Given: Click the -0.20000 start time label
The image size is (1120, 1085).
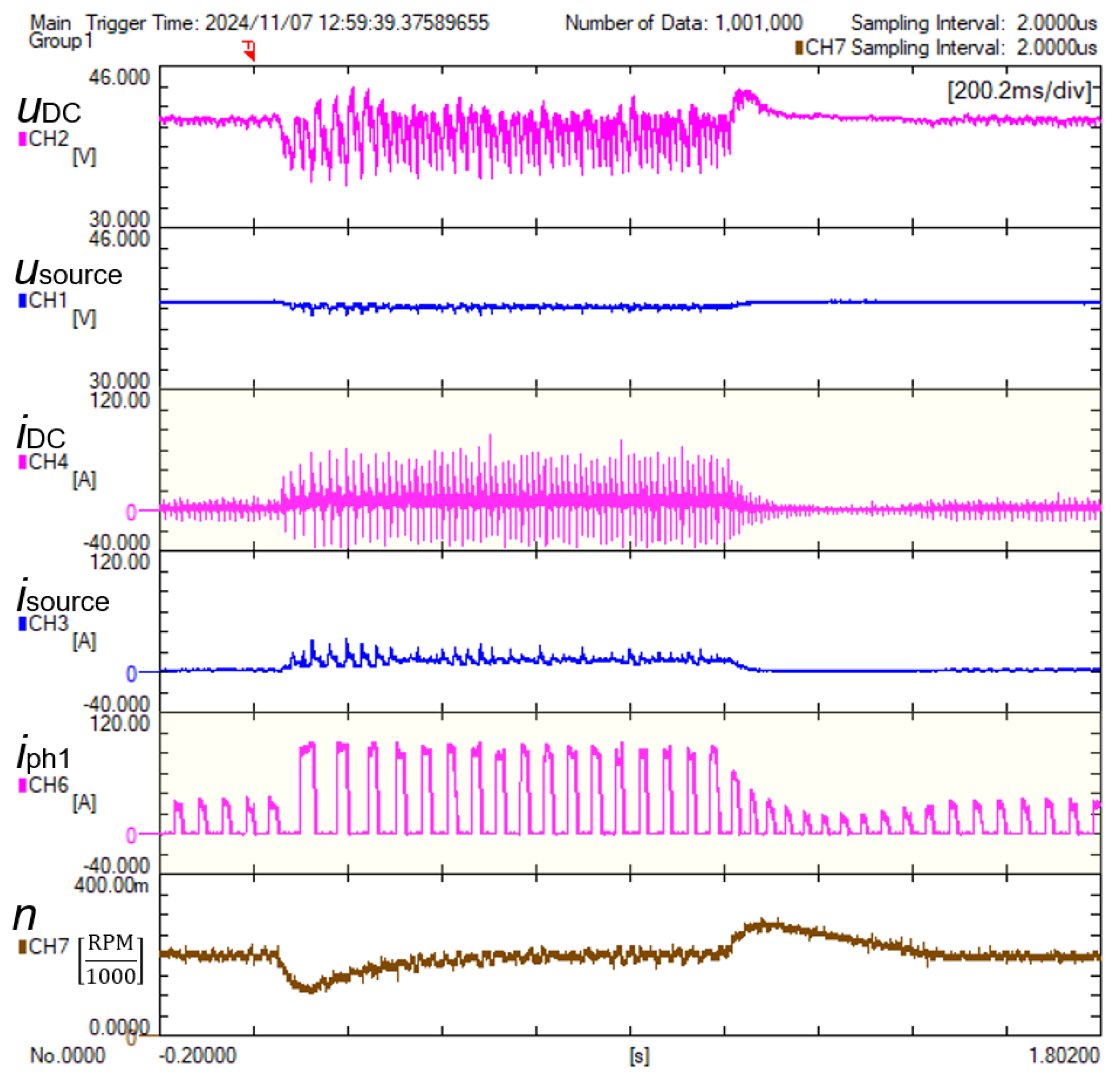Looking at the screenshot, I should pos(197,1055).
